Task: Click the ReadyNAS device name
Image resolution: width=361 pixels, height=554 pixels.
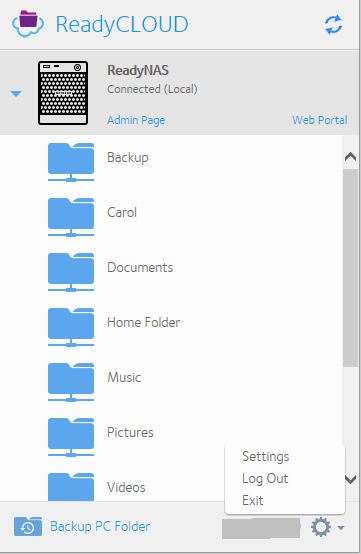Action: coord(138,70)
